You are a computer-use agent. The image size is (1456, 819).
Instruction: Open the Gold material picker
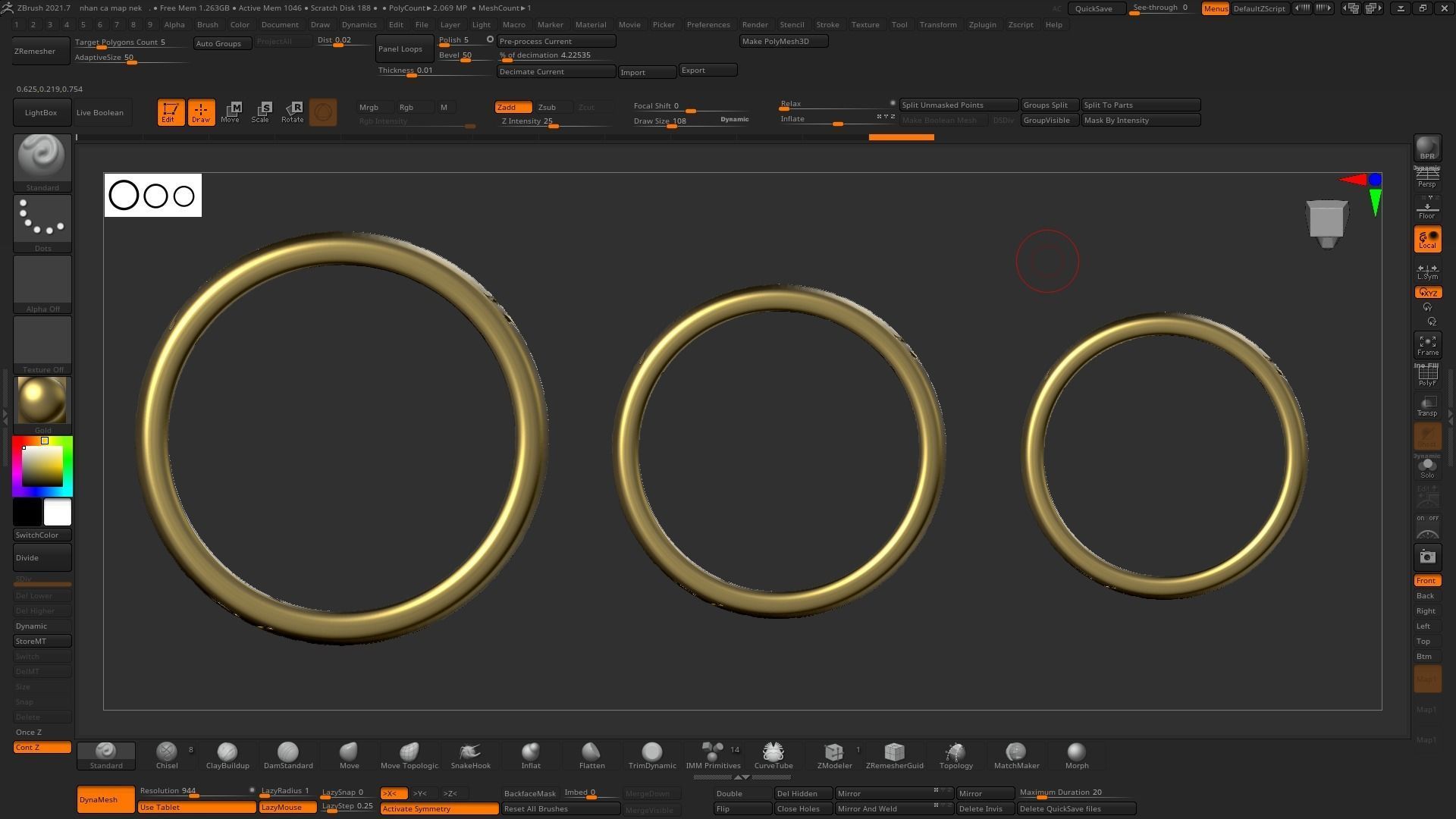[42, 405]
